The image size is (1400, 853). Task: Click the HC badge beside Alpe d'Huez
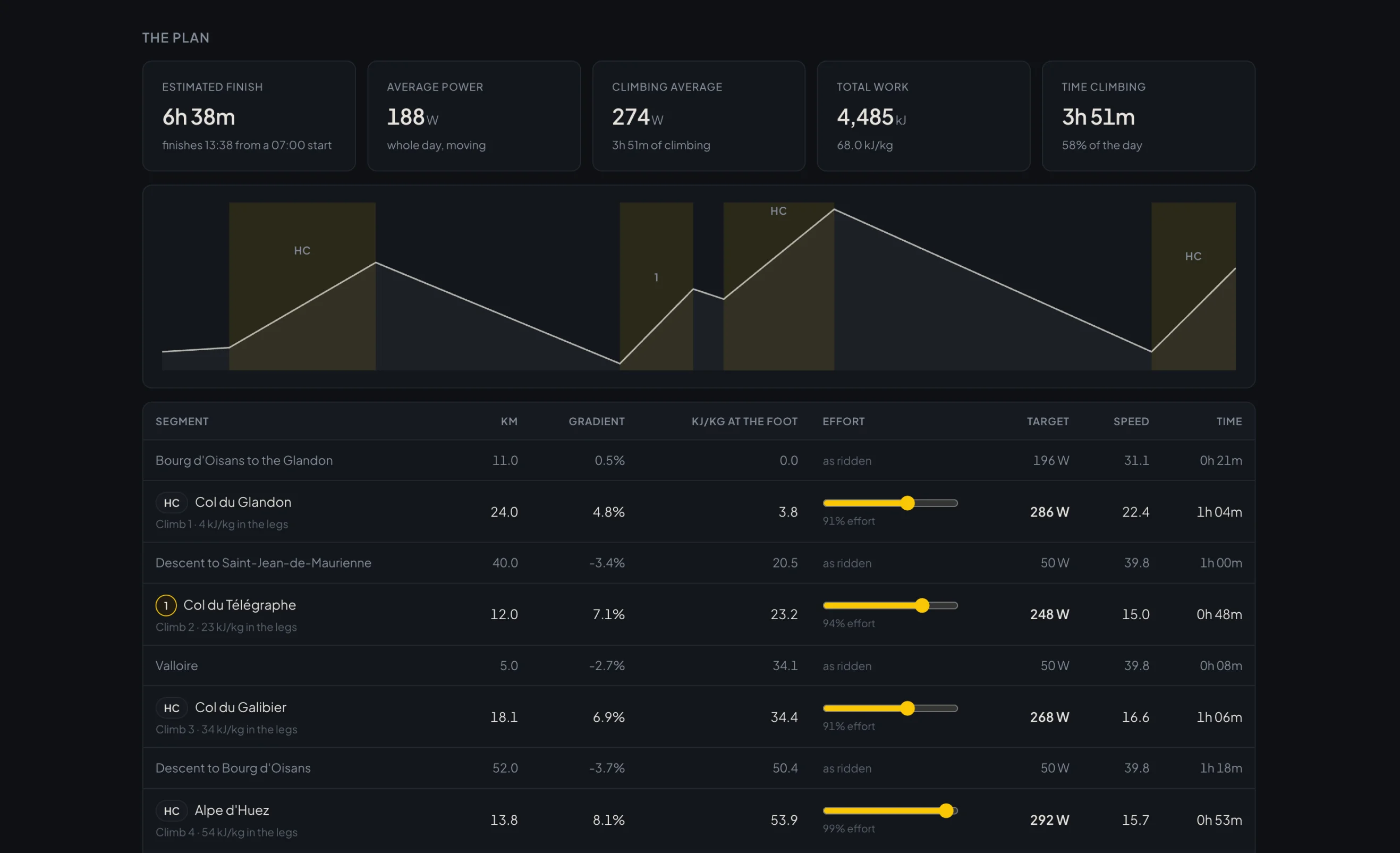coord(172,810)
